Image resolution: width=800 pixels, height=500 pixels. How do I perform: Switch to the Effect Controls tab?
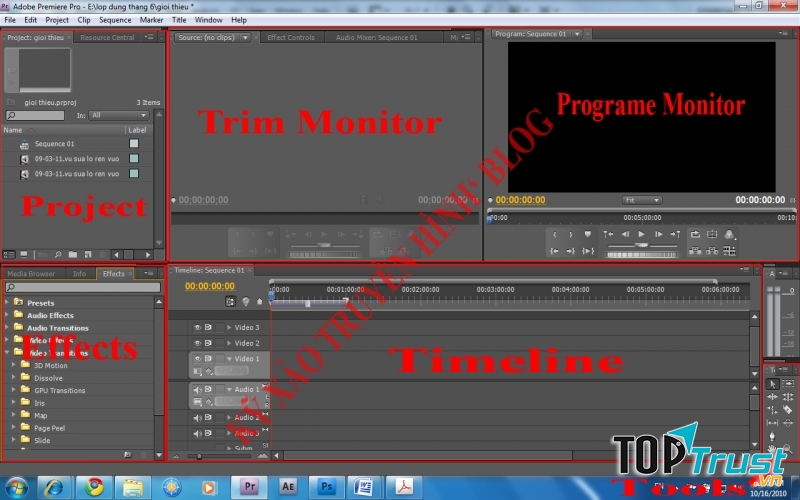click(x=291, y=38)
